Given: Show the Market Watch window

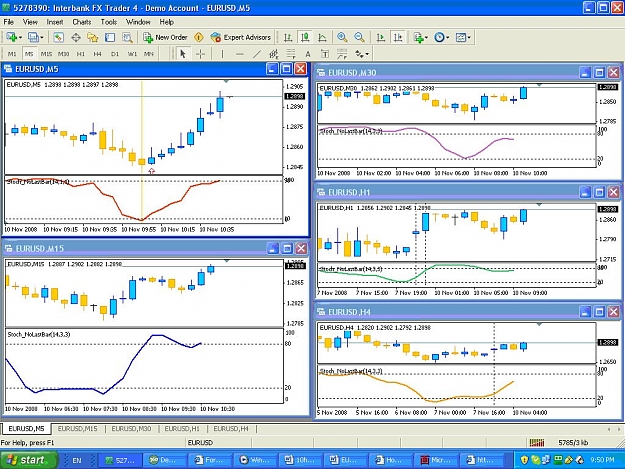Looking at the screenshot, I should point(59,37).
